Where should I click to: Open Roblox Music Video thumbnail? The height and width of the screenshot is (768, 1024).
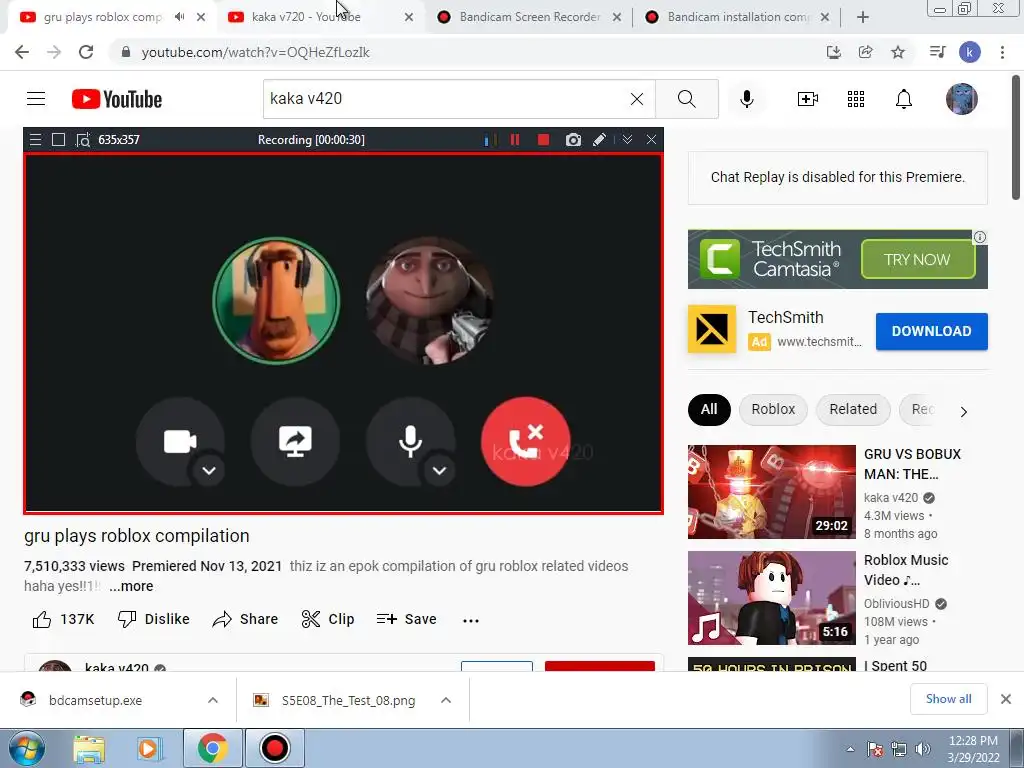(772, 598)
